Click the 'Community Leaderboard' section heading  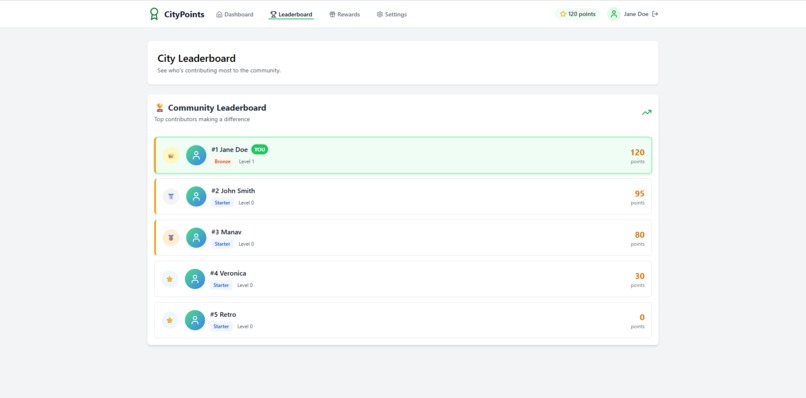pyautogui.click(x=217, y=108)
